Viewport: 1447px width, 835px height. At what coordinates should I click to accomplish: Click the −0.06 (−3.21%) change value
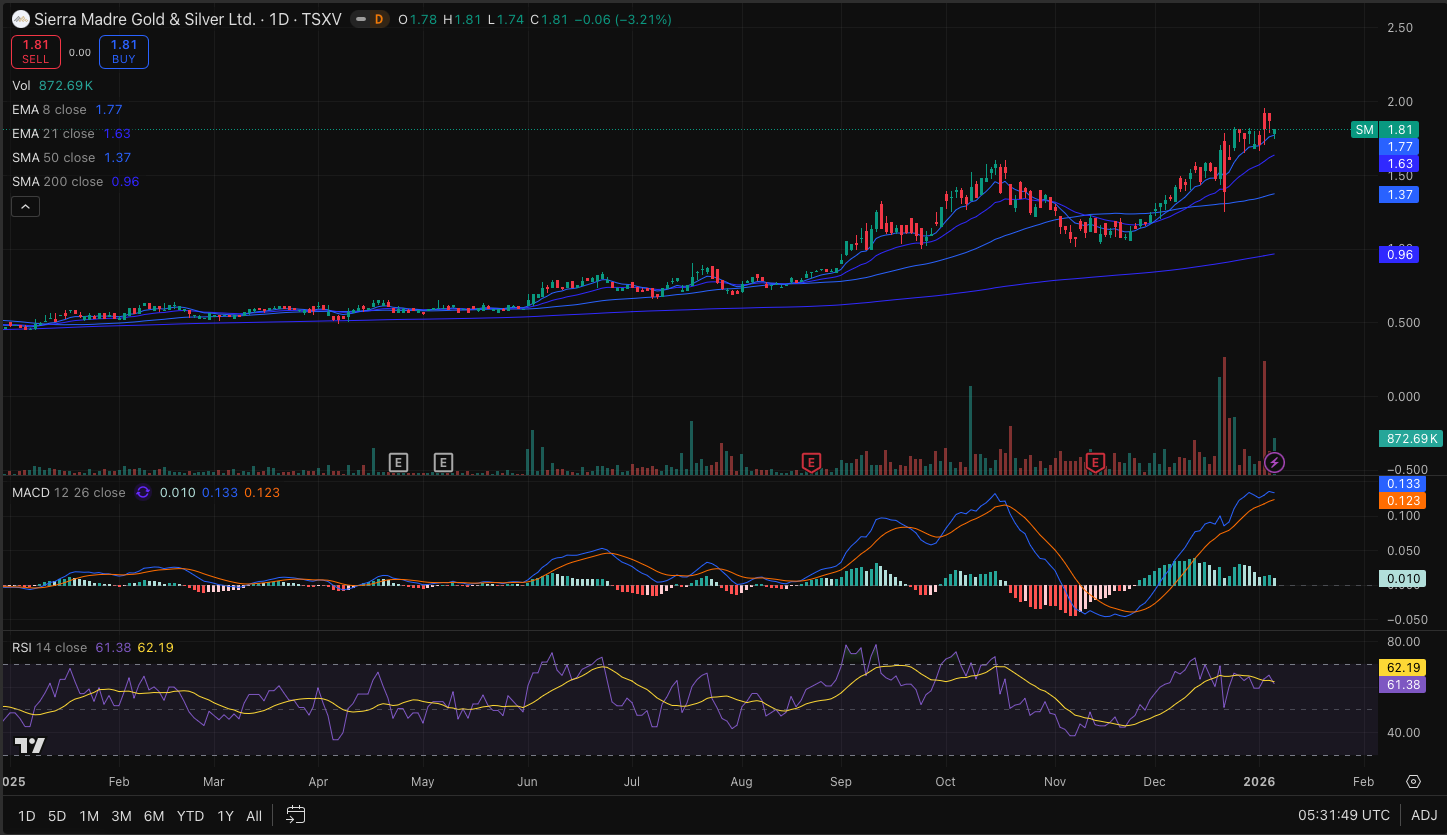623,20
